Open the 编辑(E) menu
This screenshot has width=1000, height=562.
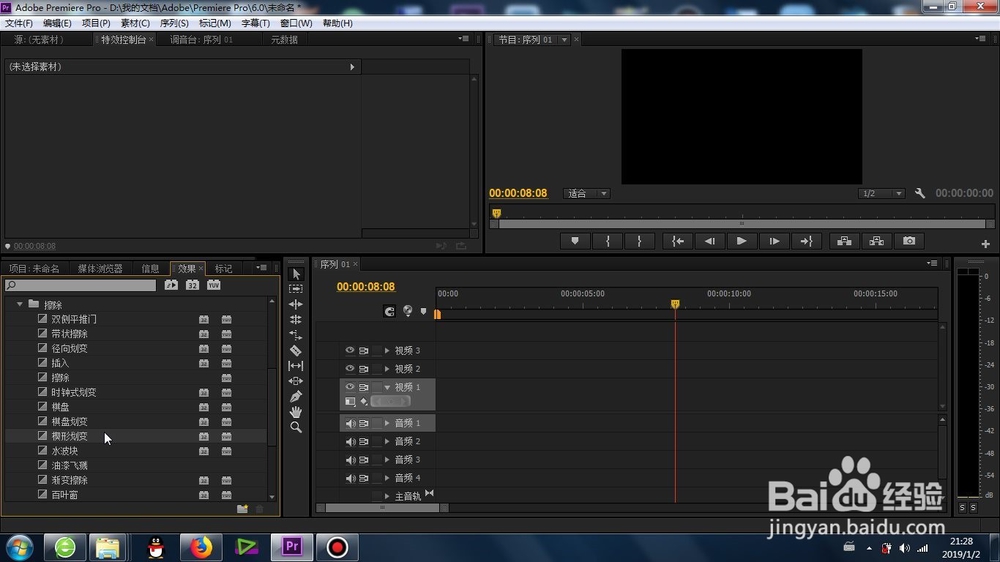(57, 23)
